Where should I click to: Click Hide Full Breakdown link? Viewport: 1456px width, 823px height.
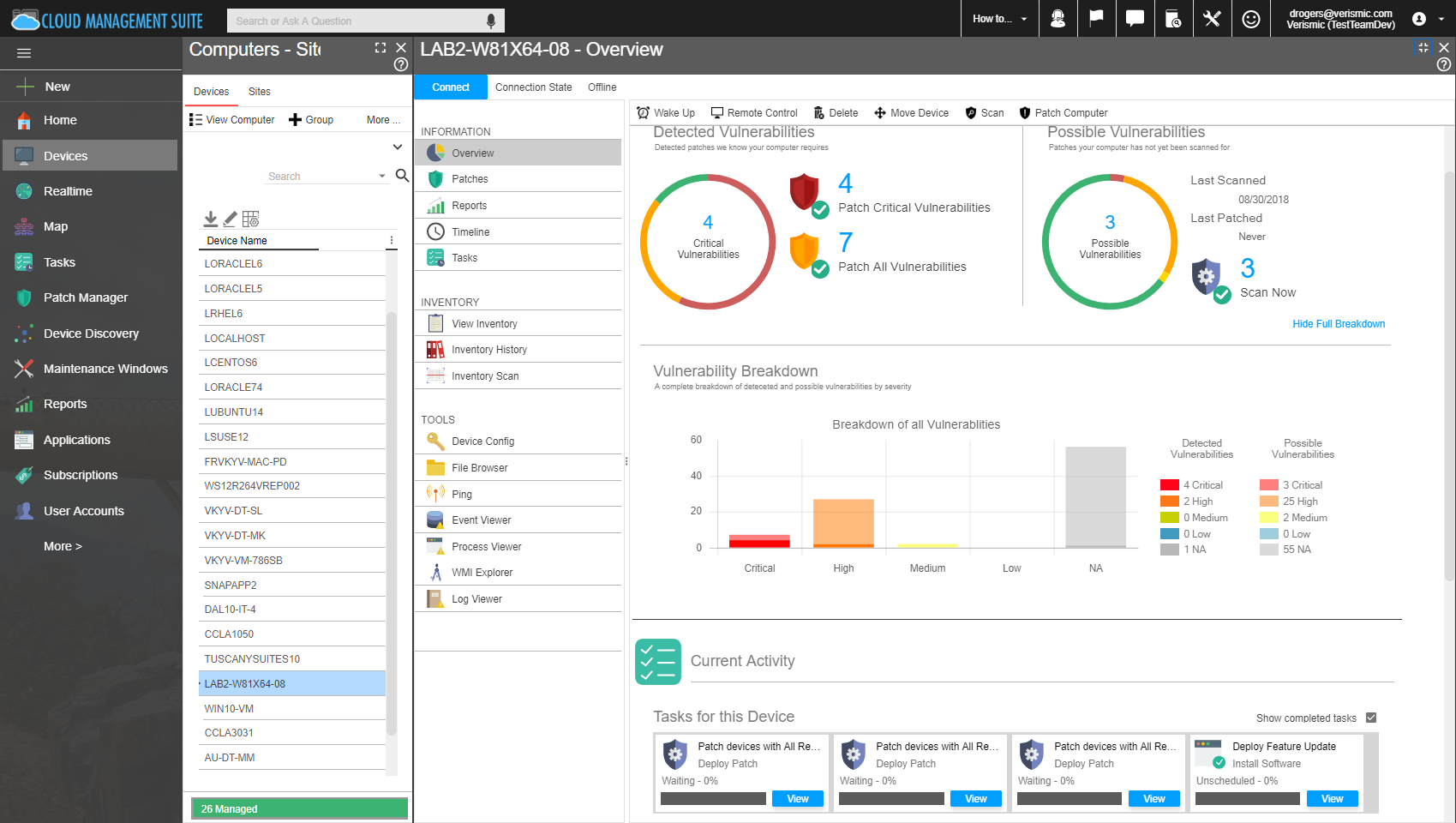tap(1339, 324)
